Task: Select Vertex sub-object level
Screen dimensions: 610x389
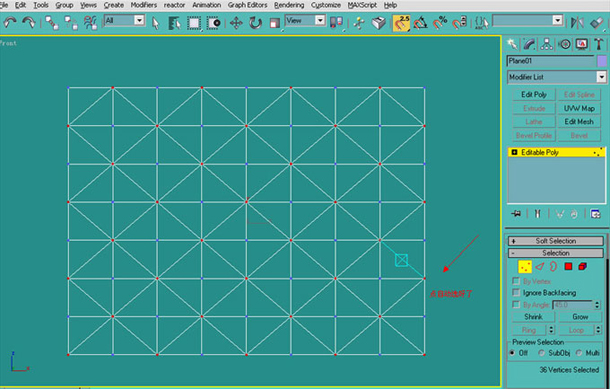Action: click(525, 267)
